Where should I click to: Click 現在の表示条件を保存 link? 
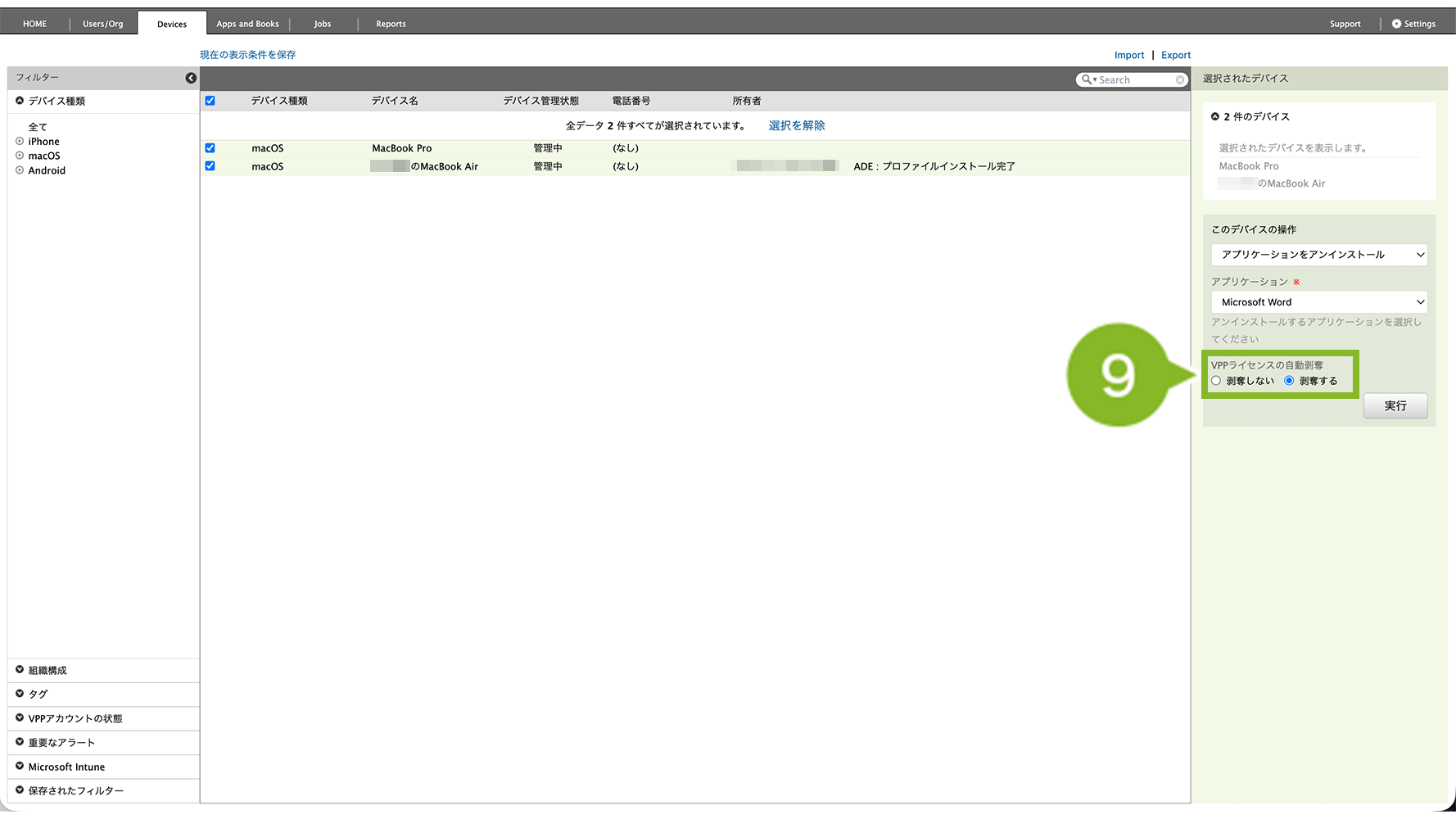tap(248, 55)
